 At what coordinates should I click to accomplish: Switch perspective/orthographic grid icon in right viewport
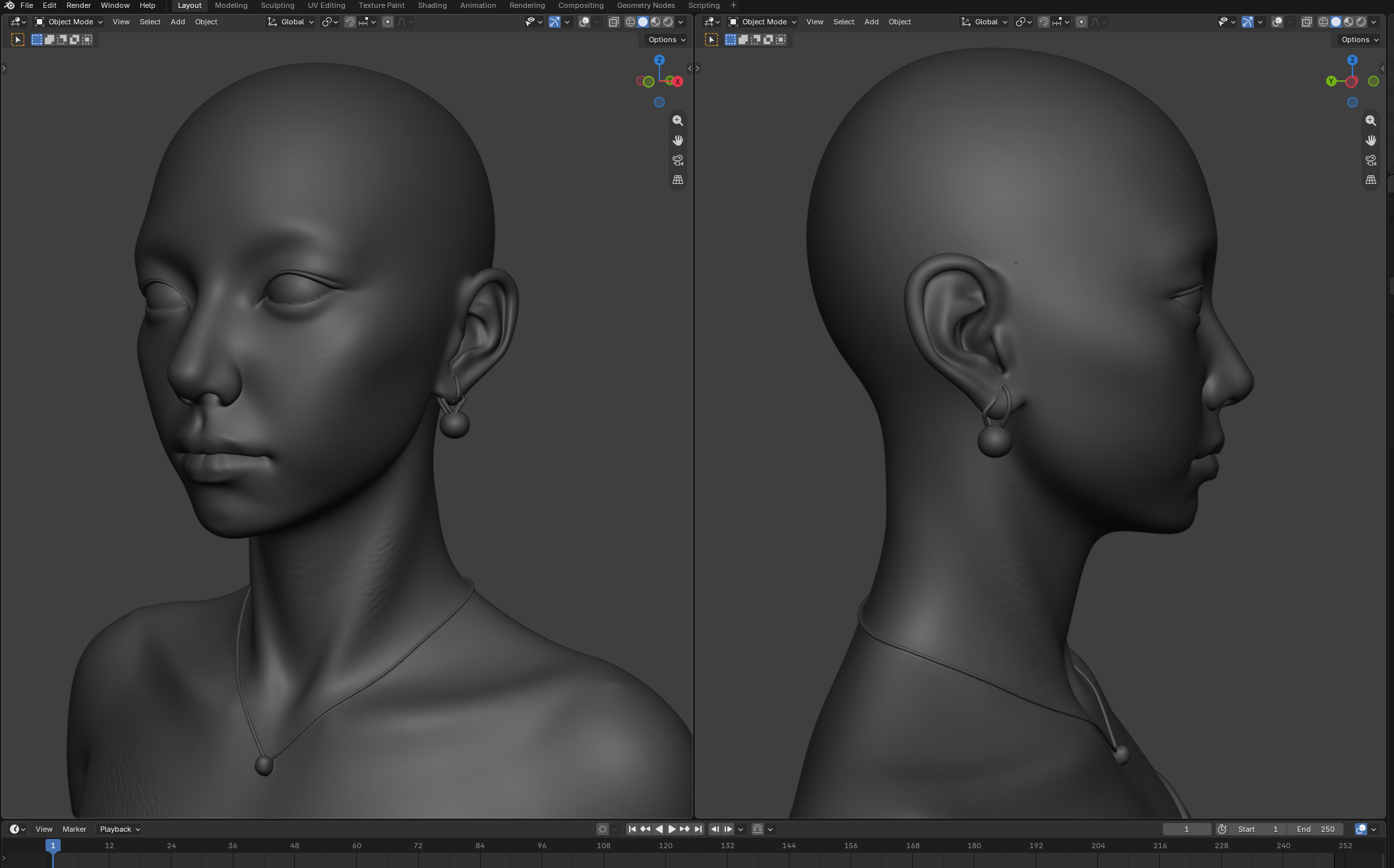coord(1370,180)
